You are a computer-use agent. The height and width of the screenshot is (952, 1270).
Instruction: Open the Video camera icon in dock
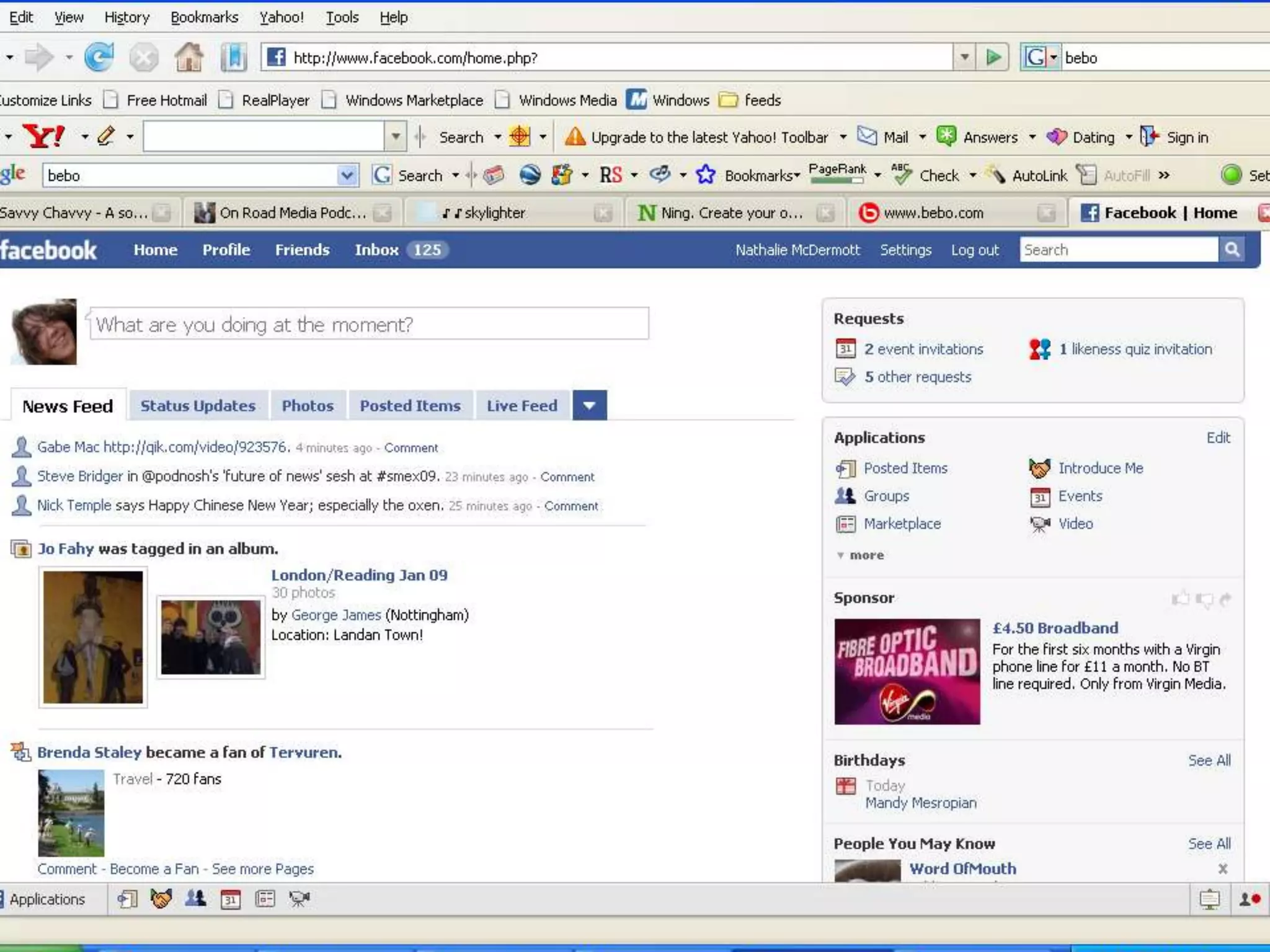coord(299,899)
